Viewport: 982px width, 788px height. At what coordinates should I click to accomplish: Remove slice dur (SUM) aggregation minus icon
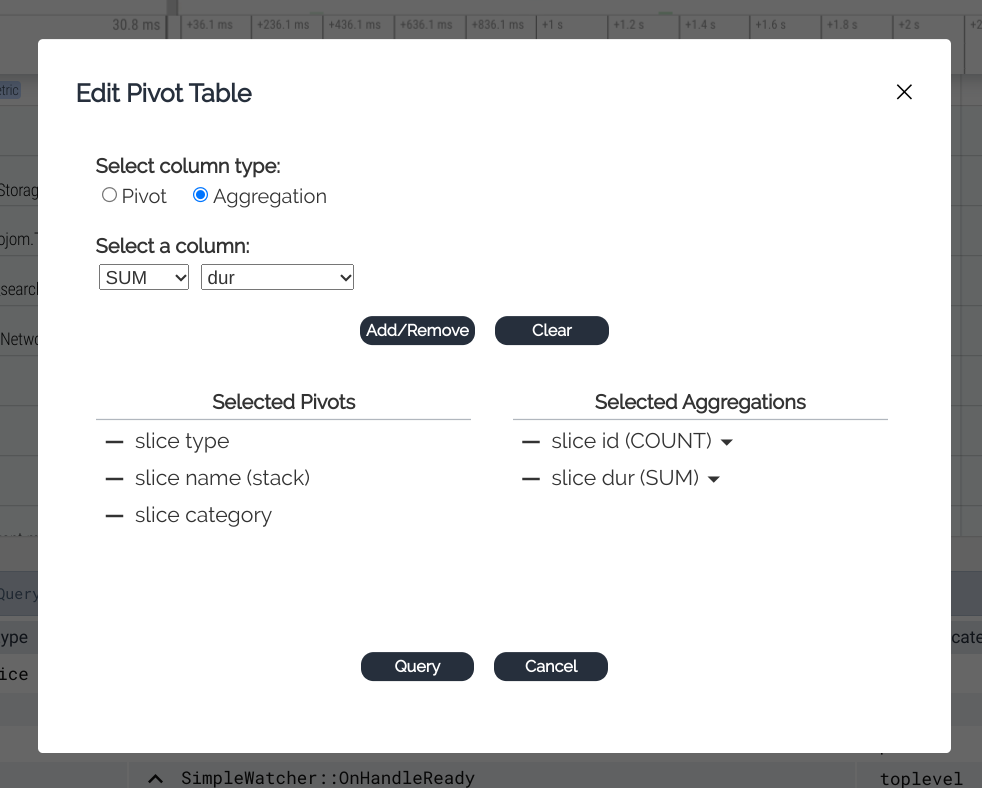[x=531, y=478]
